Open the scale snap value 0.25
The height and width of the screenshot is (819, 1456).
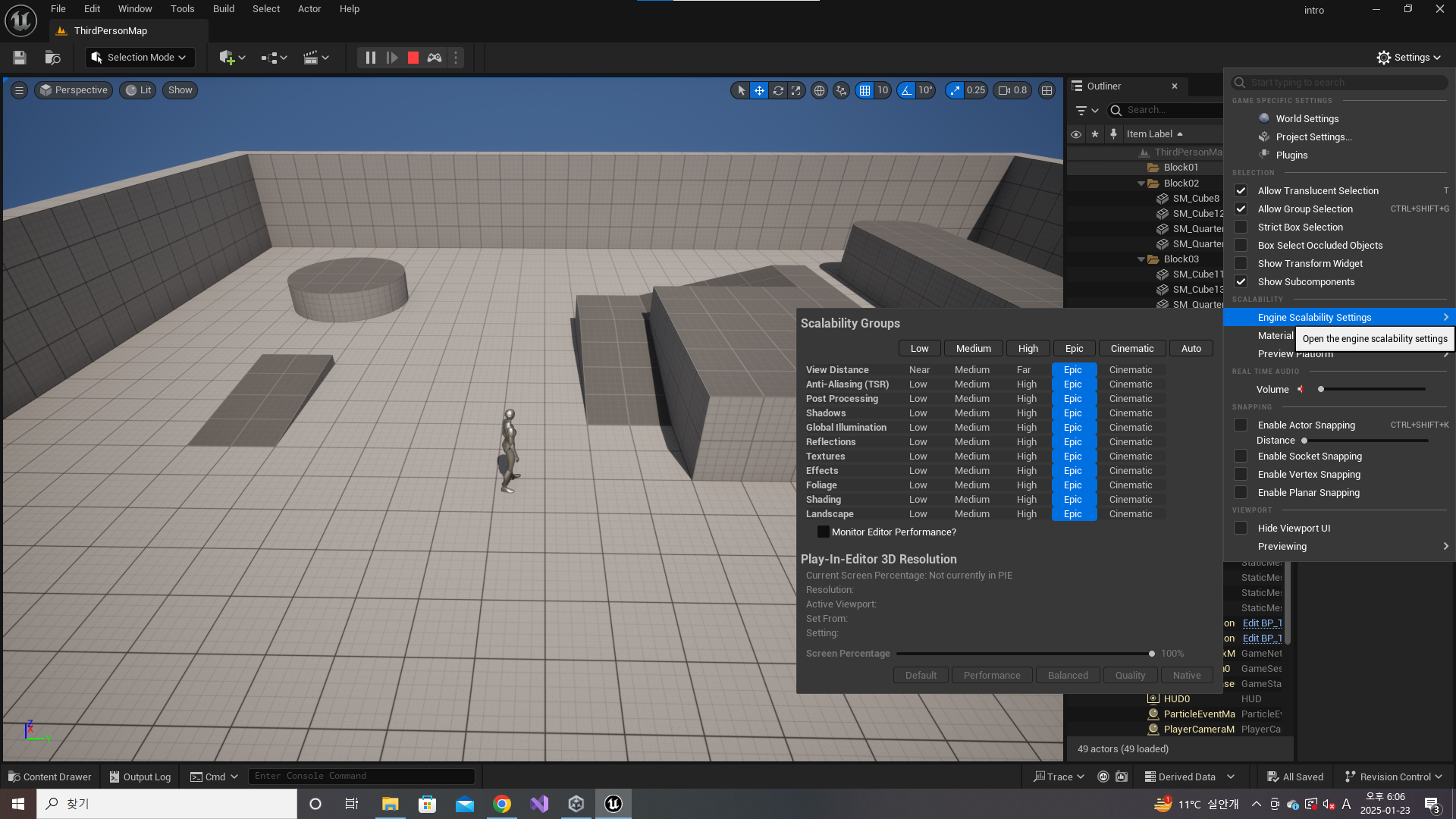(976, 90)
